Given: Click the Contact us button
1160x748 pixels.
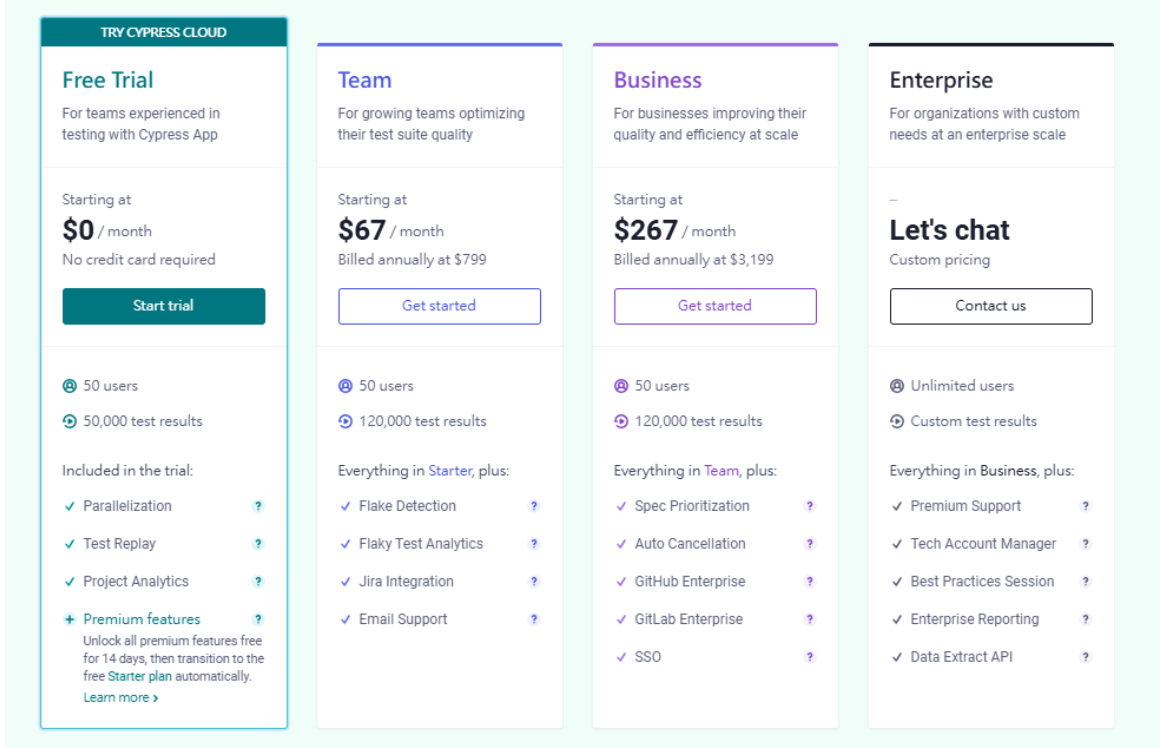Looking at the screenshot, I should tap(991, 306).
